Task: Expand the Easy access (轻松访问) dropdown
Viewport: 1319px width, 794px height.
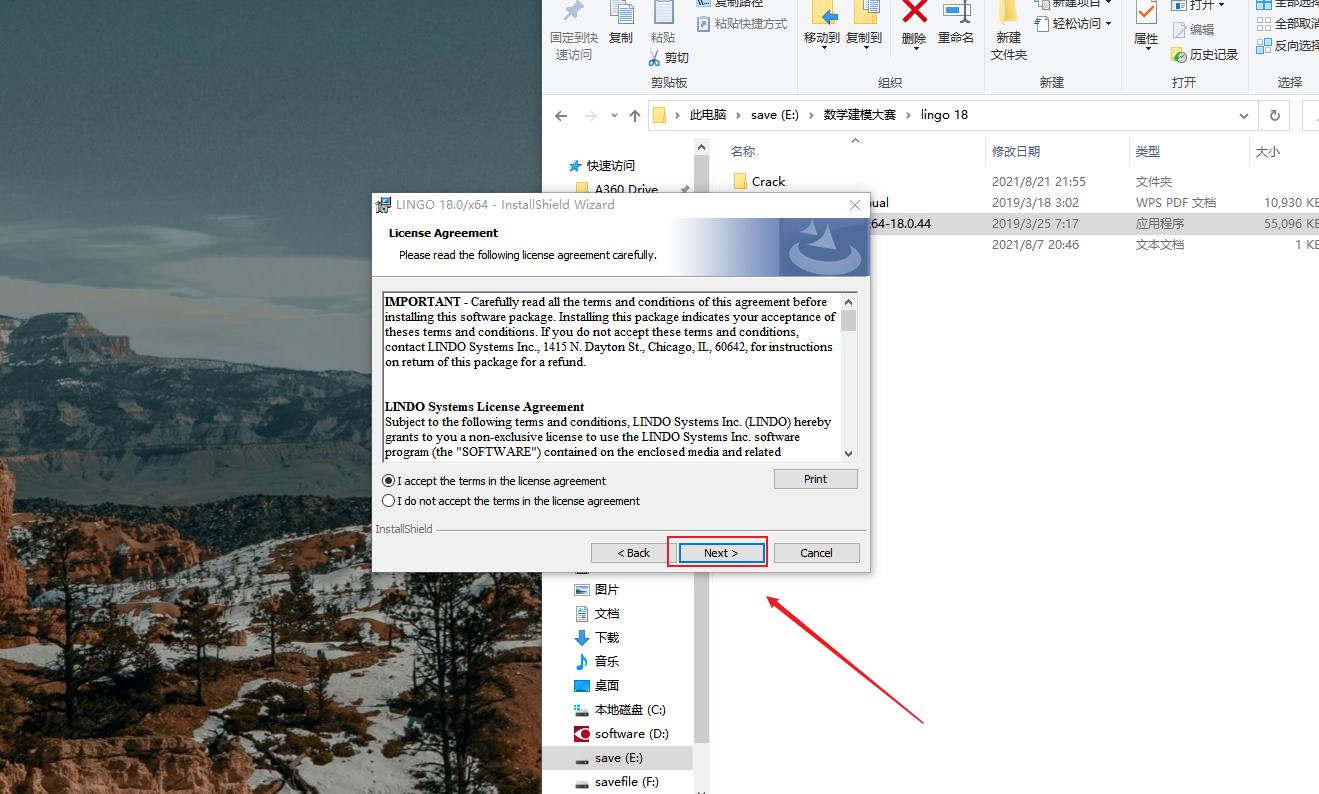Action: [x=1109, y=23]
